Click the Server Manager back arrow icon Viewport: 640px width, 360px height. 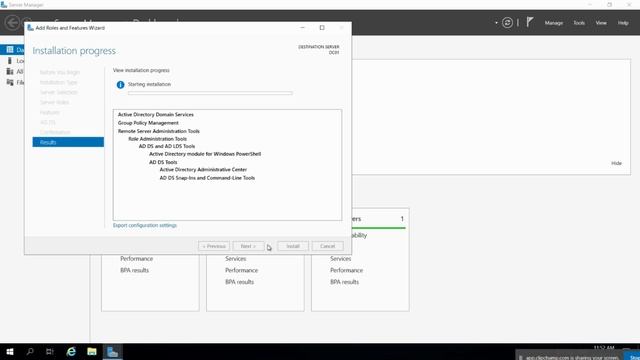pos(12,22)
